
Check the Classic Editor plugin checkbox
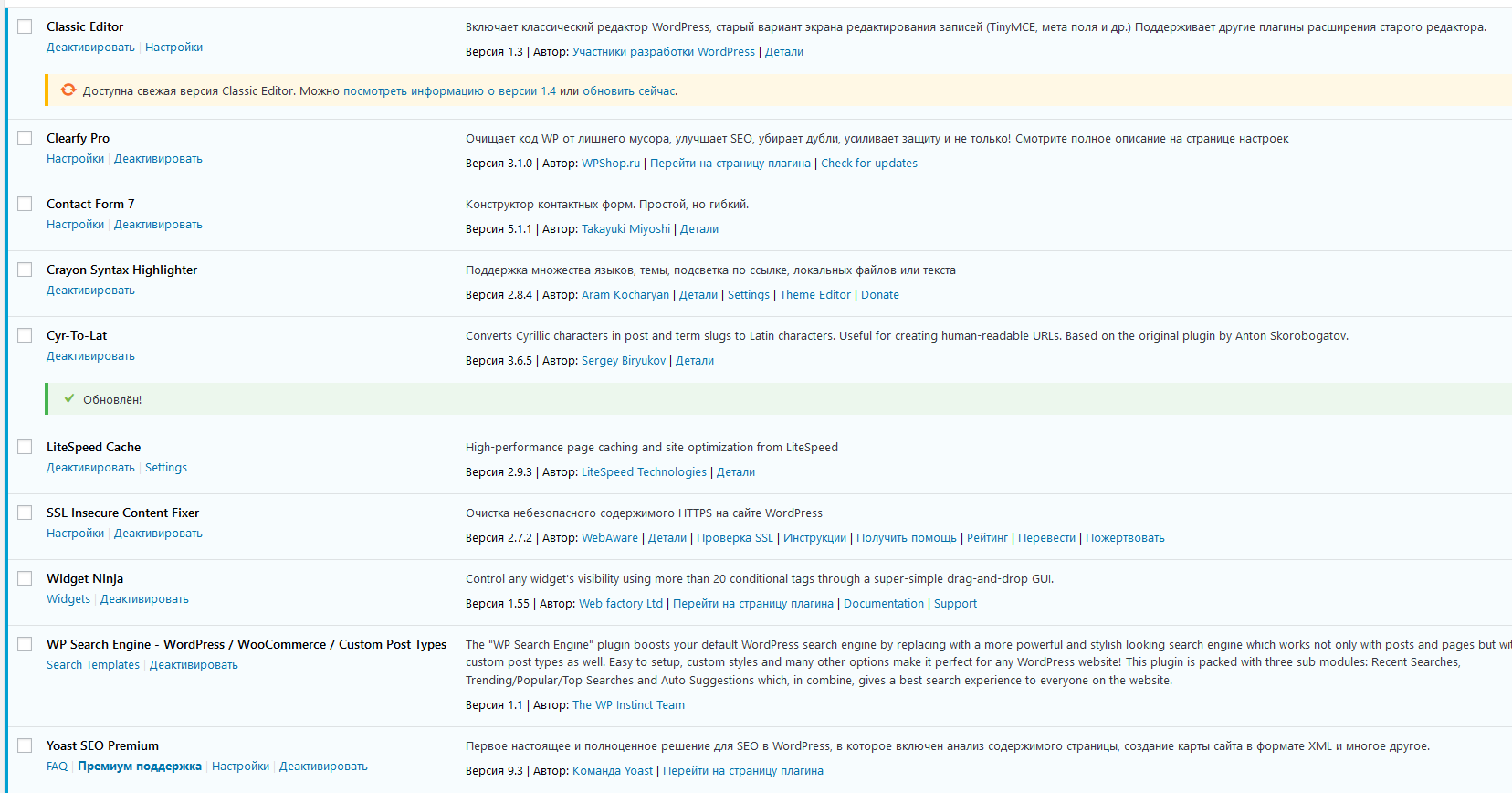point(25,26)
